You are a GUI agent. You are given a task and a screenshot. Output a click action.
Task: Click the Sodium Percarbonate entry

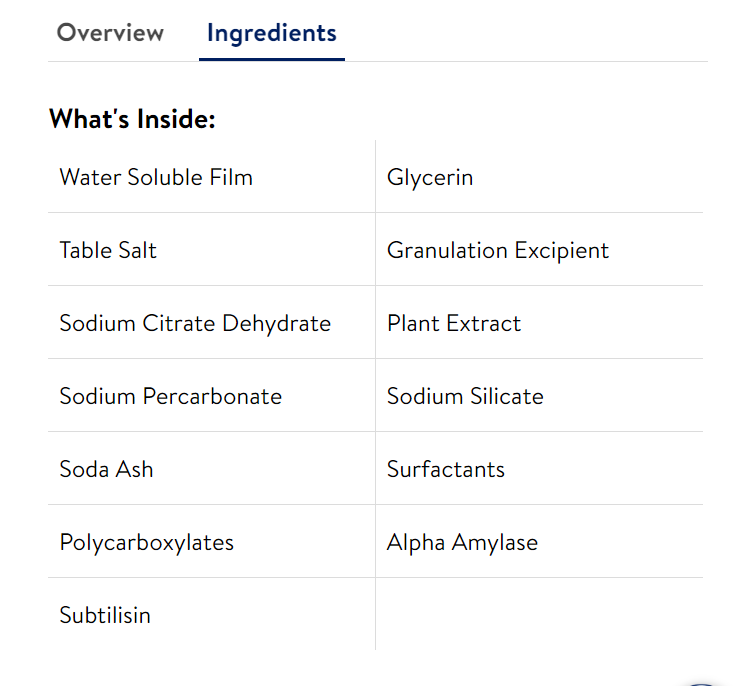170,396
